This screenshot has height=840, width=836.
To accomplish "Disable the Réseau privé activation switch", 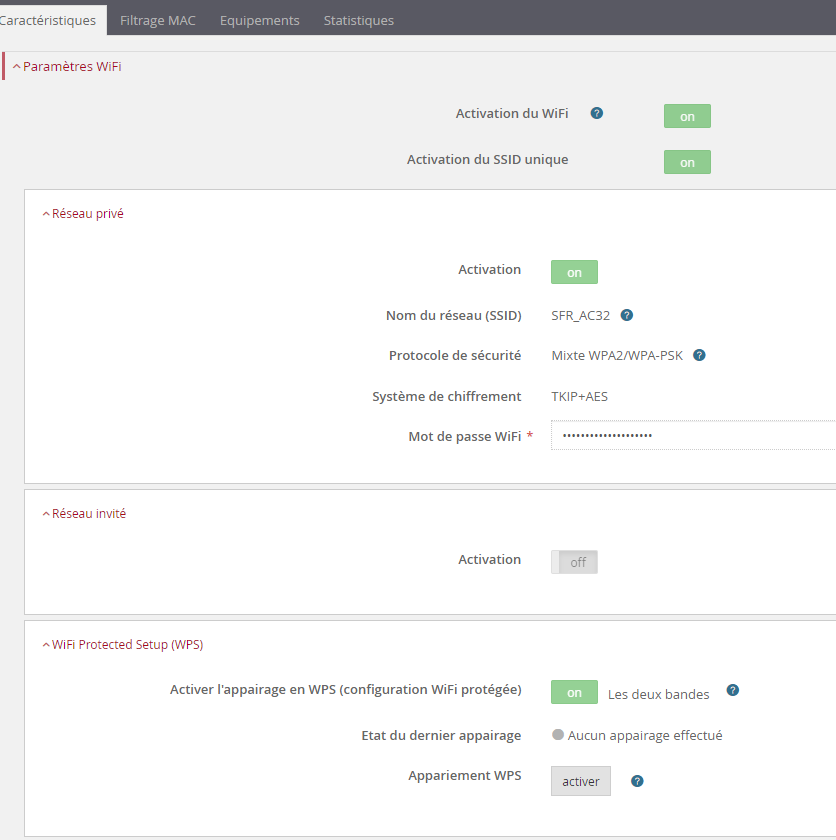I will (574, 272).
